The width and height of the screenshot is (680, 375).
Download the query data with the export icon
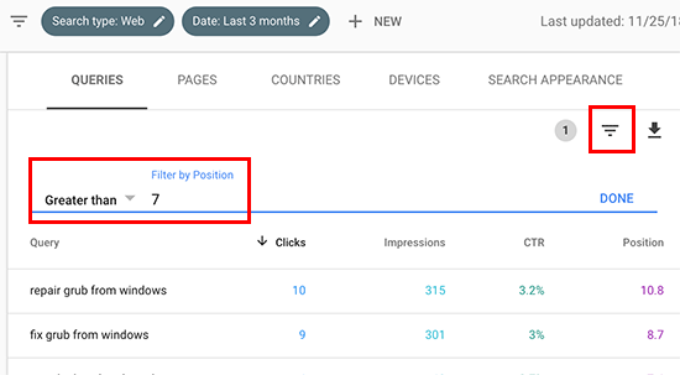point(654,130)
